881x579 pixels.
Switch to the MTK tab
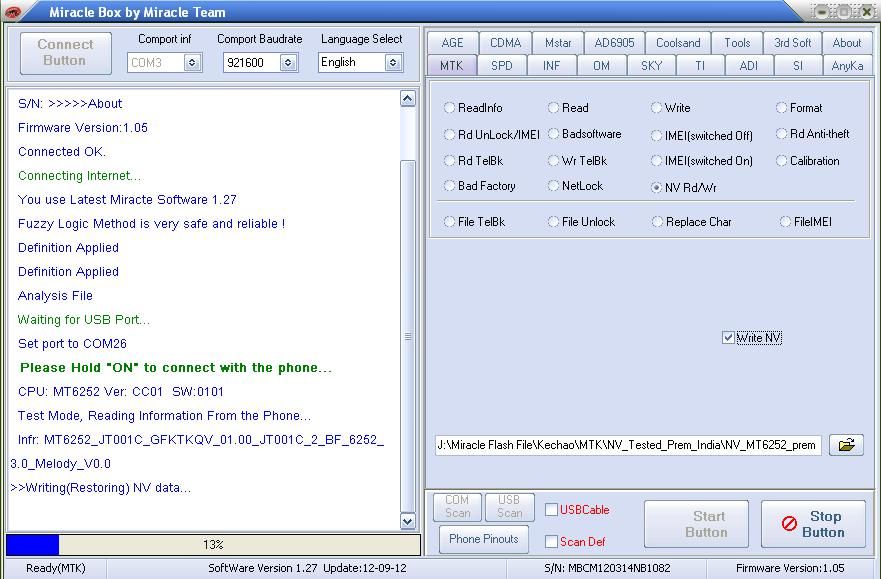click(x=452, y=66)
